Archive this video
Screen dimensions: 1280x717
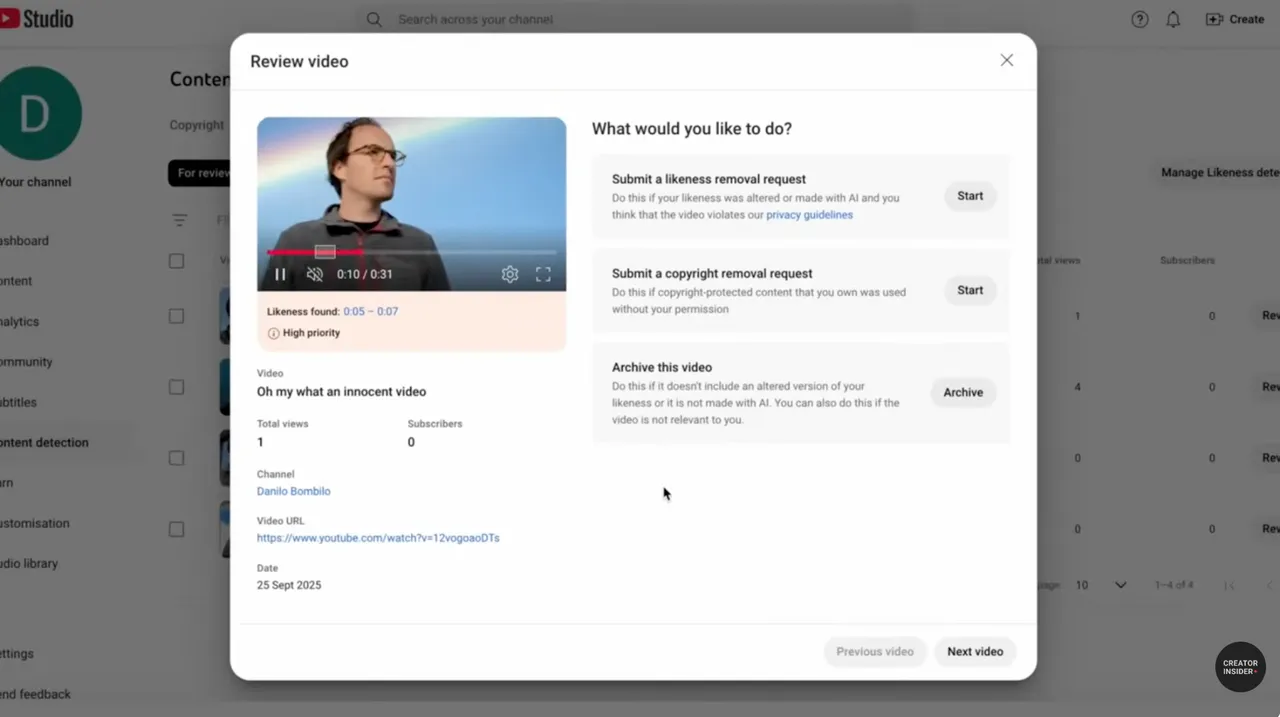tap(963, 392)
